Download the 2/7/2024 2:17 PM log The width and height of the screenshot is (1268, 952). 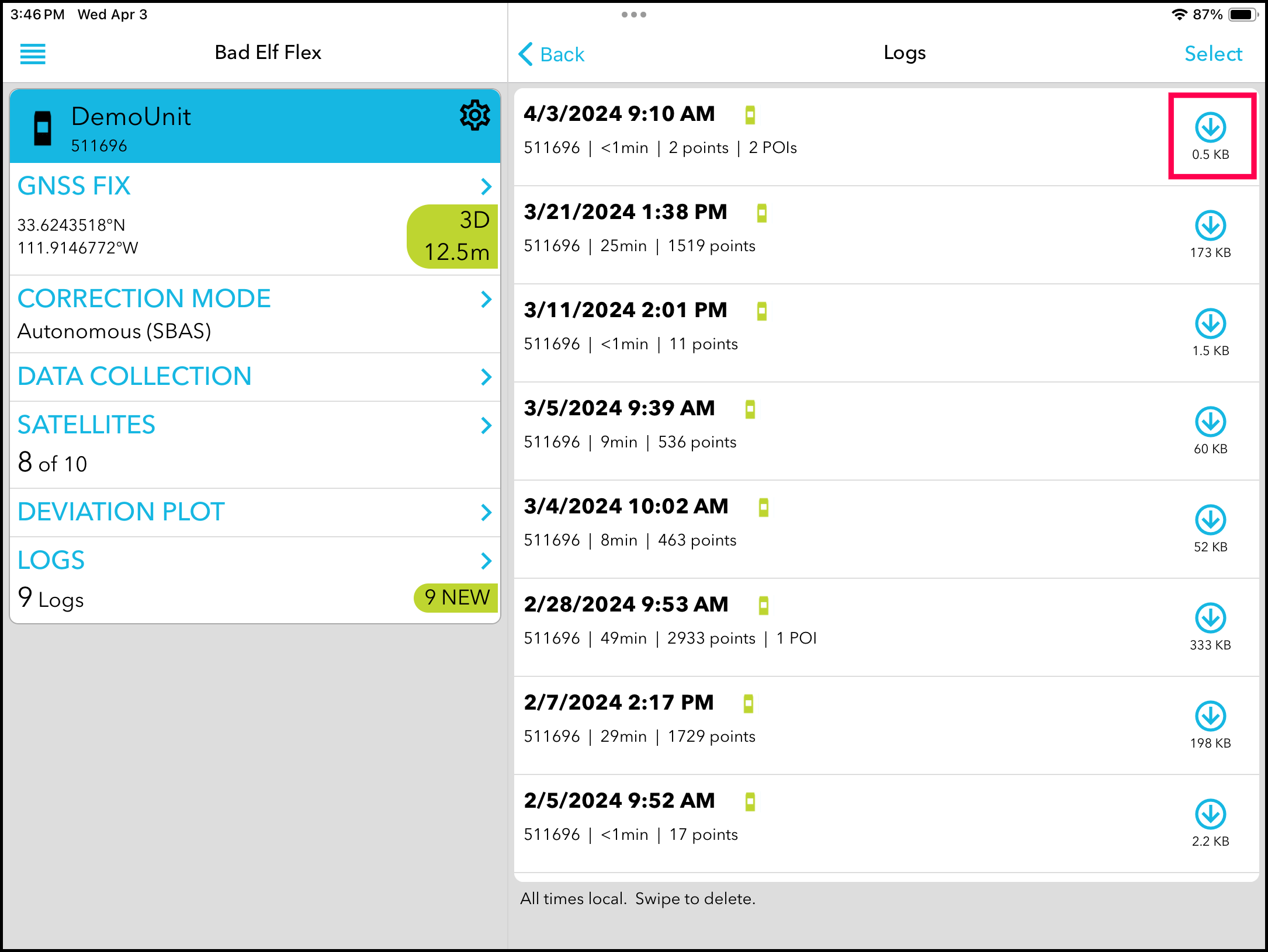coord(1210,717)
